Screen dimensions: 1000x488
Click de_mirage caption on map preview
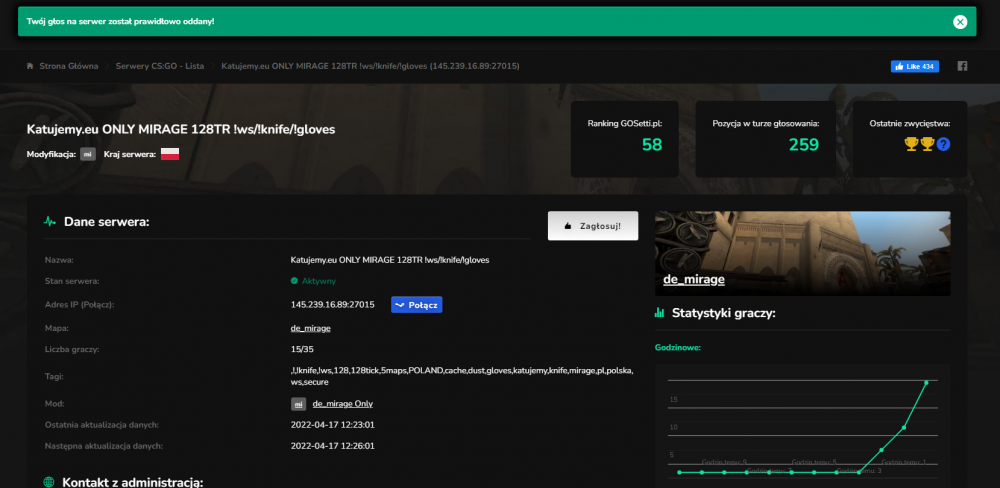[x=694, y=279]
